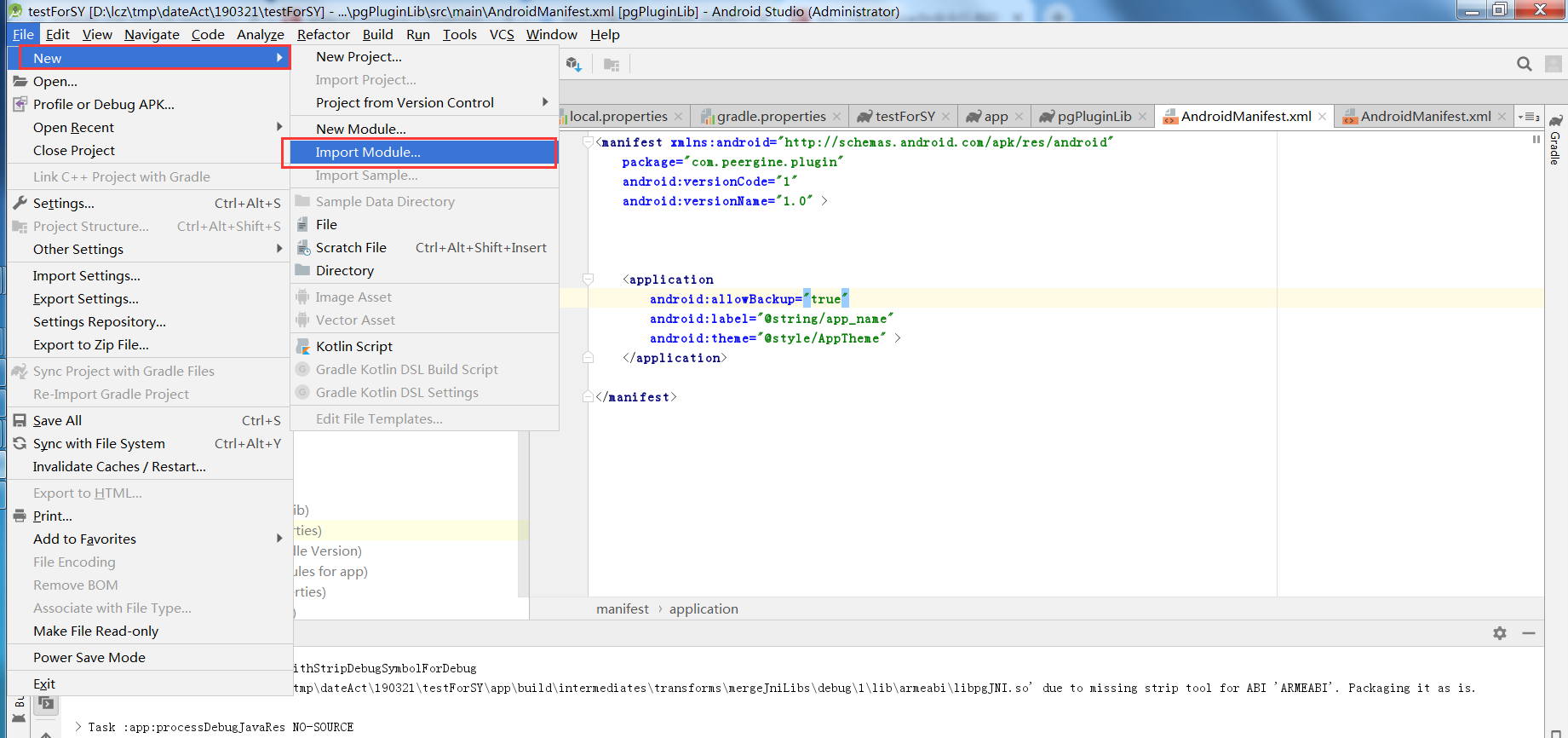Viewport: 1568px width, 738px height.
Task: Close the gradle.properties tab
Action: tap(837, 117)
